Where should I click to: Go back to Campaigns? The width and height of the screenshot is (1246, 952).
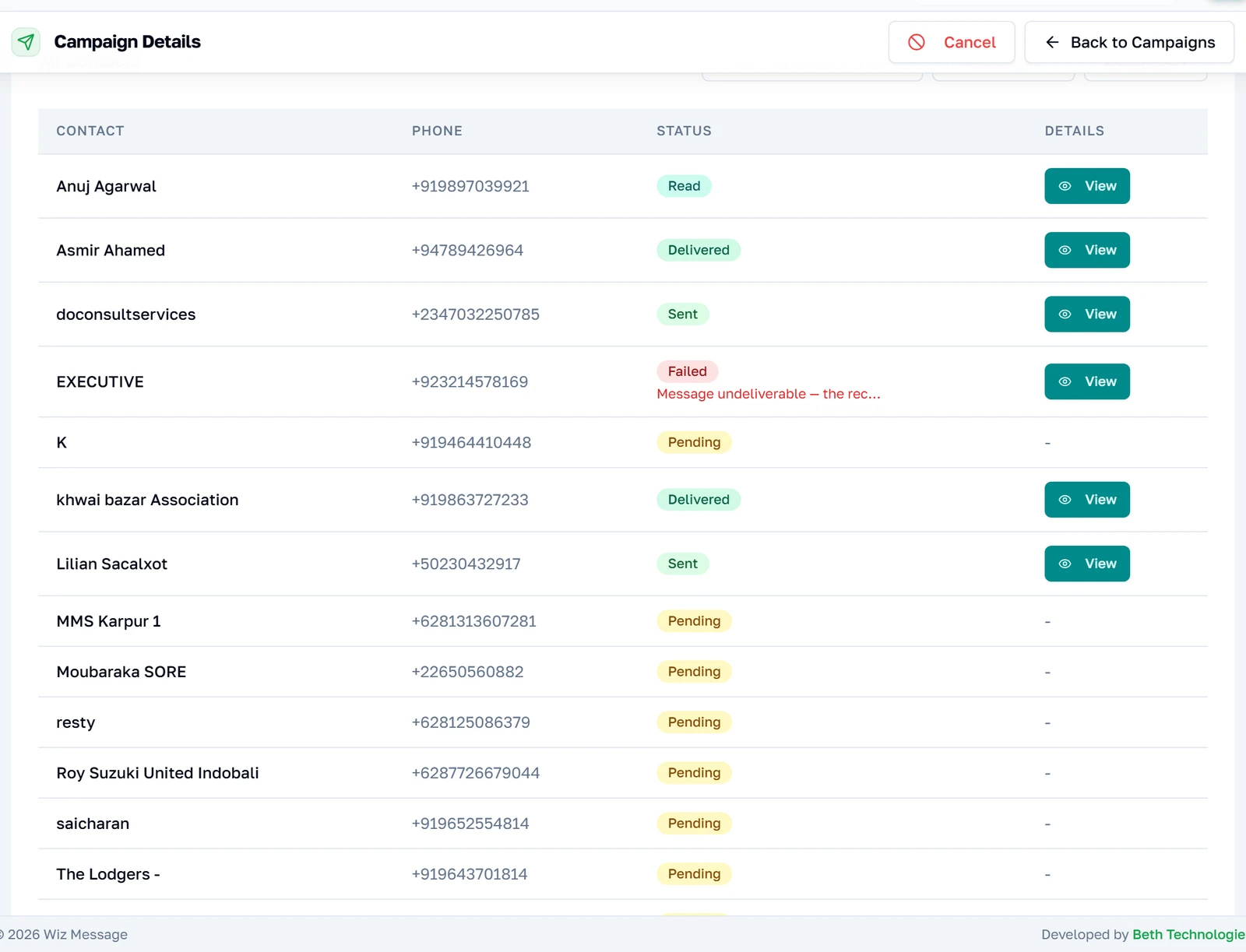1129,42
